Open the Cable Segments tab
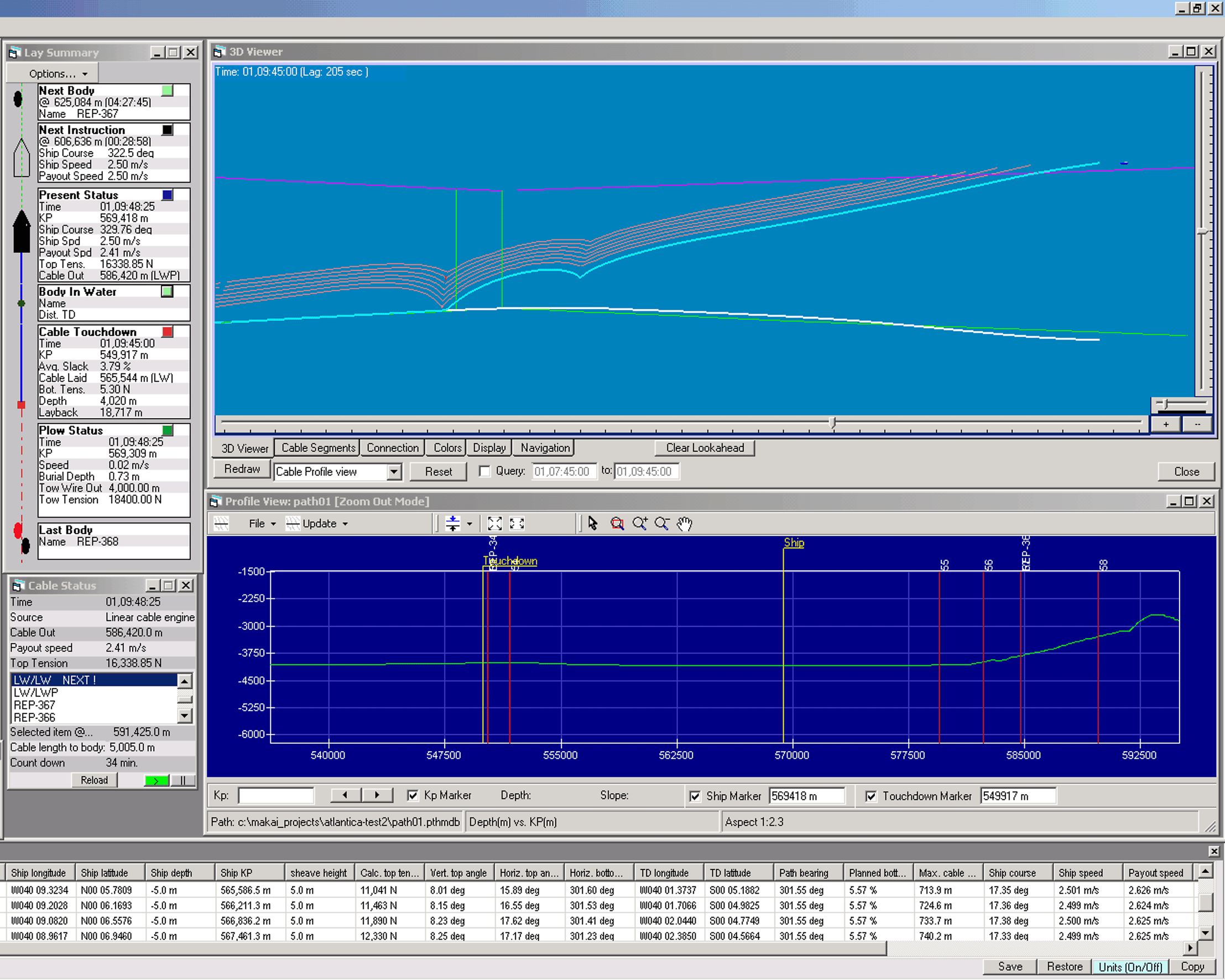Viewport: 1225px width, 980px height. click(x=318, y=448)
